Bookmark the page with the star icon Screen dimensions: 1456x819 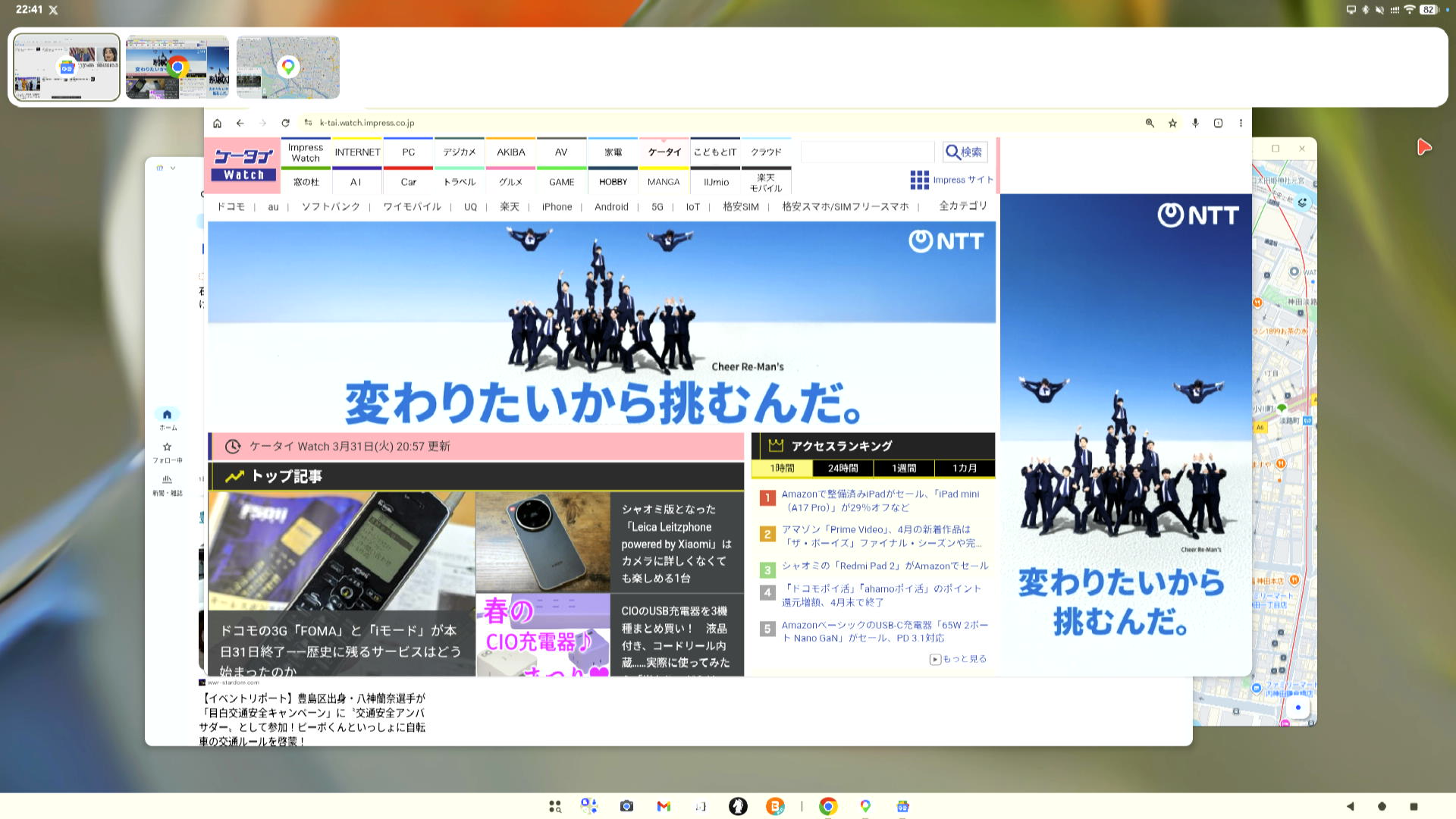[x=1172, y=123]
